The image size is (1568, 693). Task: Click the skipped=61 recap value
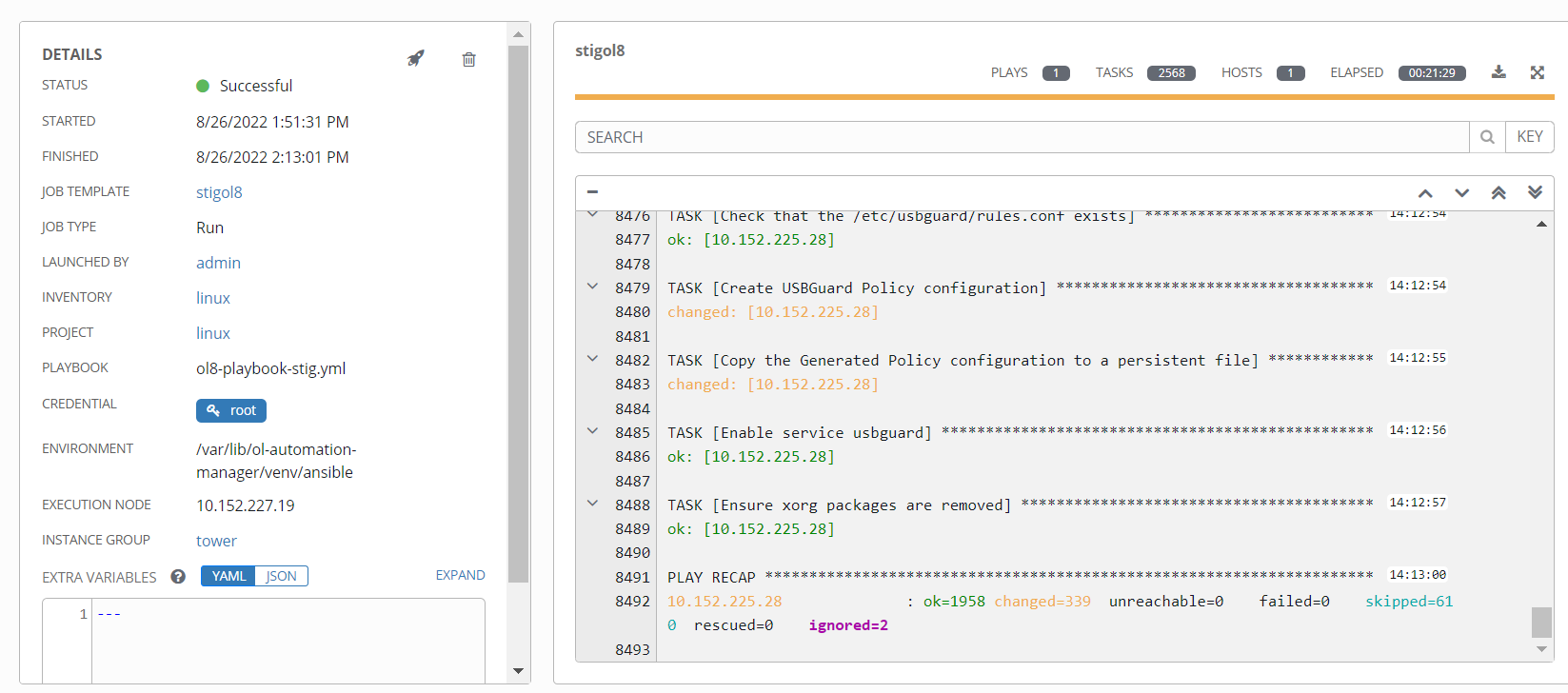[1409, 602]
